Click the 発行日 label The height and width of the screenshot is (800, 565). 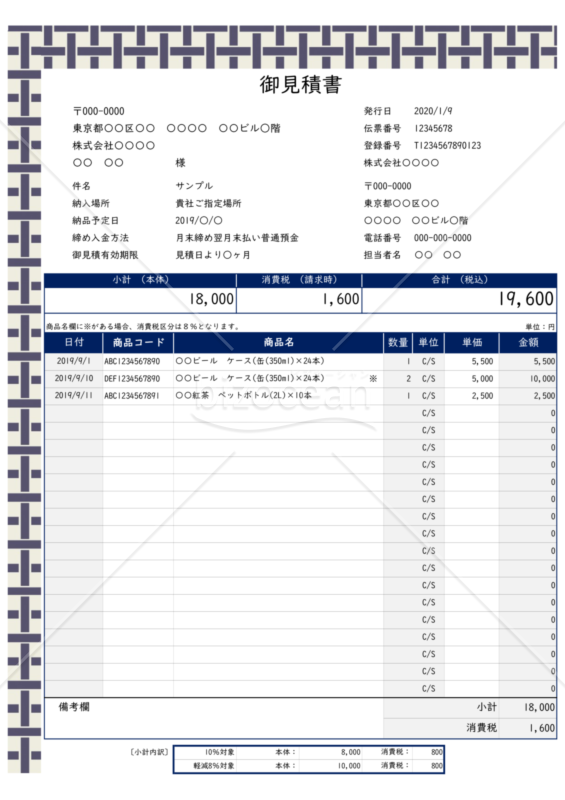(x=377, y=111)
